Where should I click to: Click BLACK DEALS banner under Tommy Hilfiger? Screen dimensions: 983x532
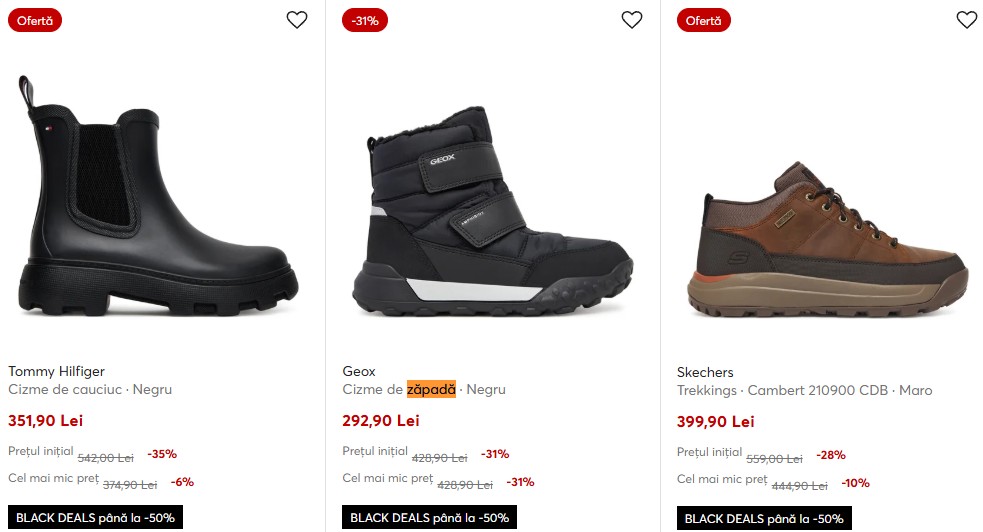(x=96, y=518)
